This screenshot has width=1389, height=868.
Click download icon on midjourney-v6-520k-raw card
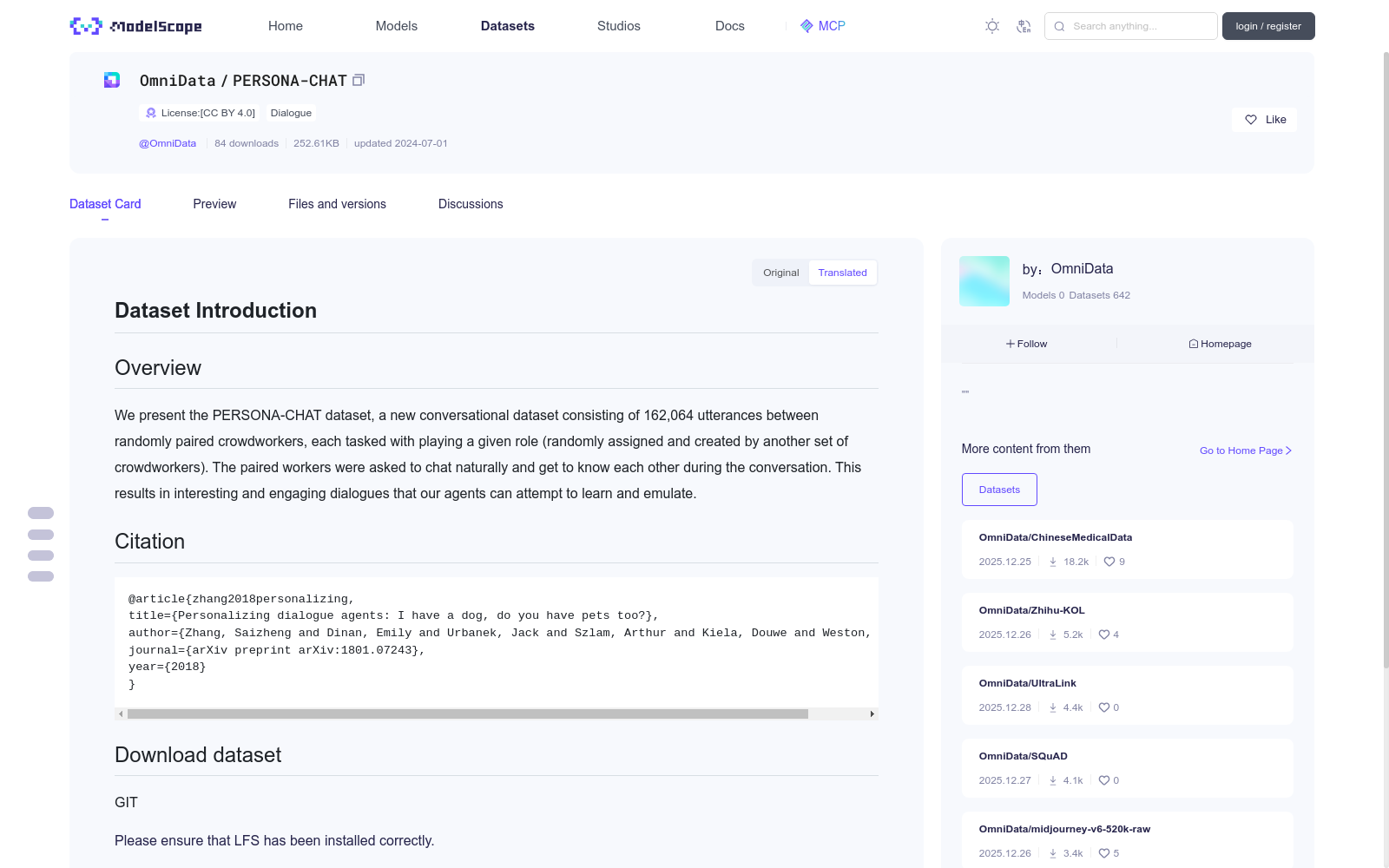[1053, 853]
